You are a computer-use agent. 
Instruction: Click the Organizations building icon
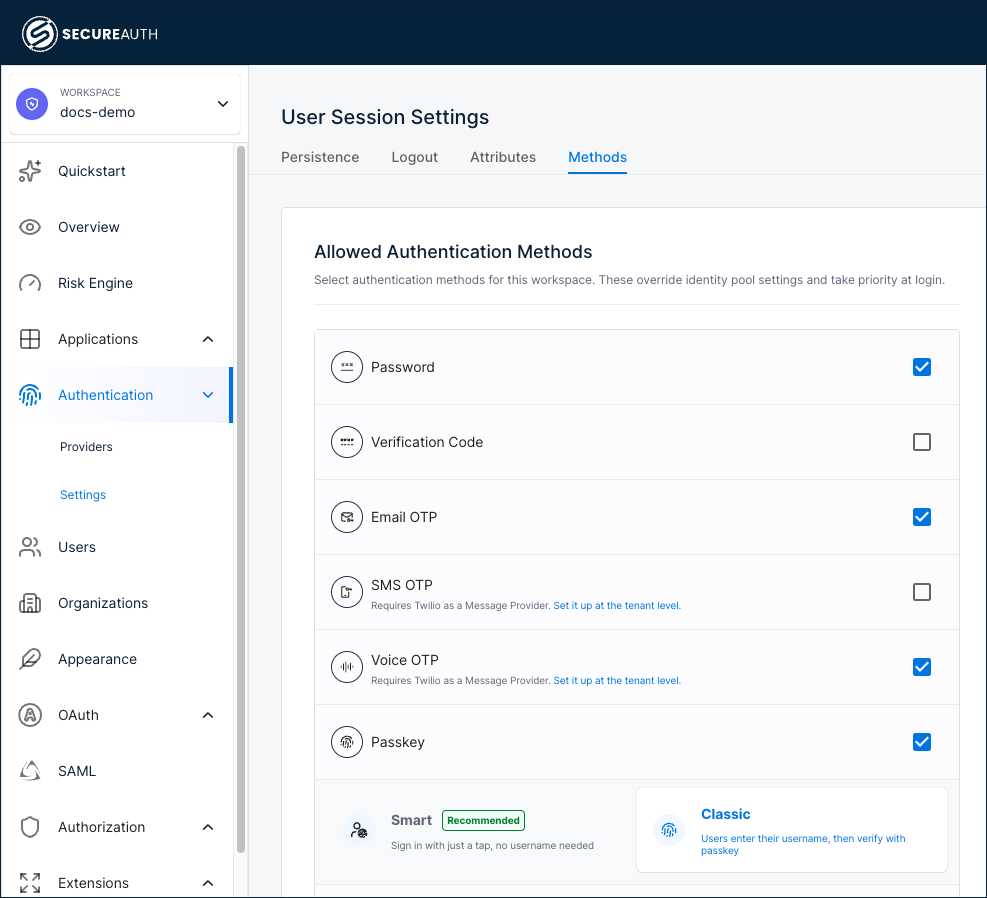point(30,603)
